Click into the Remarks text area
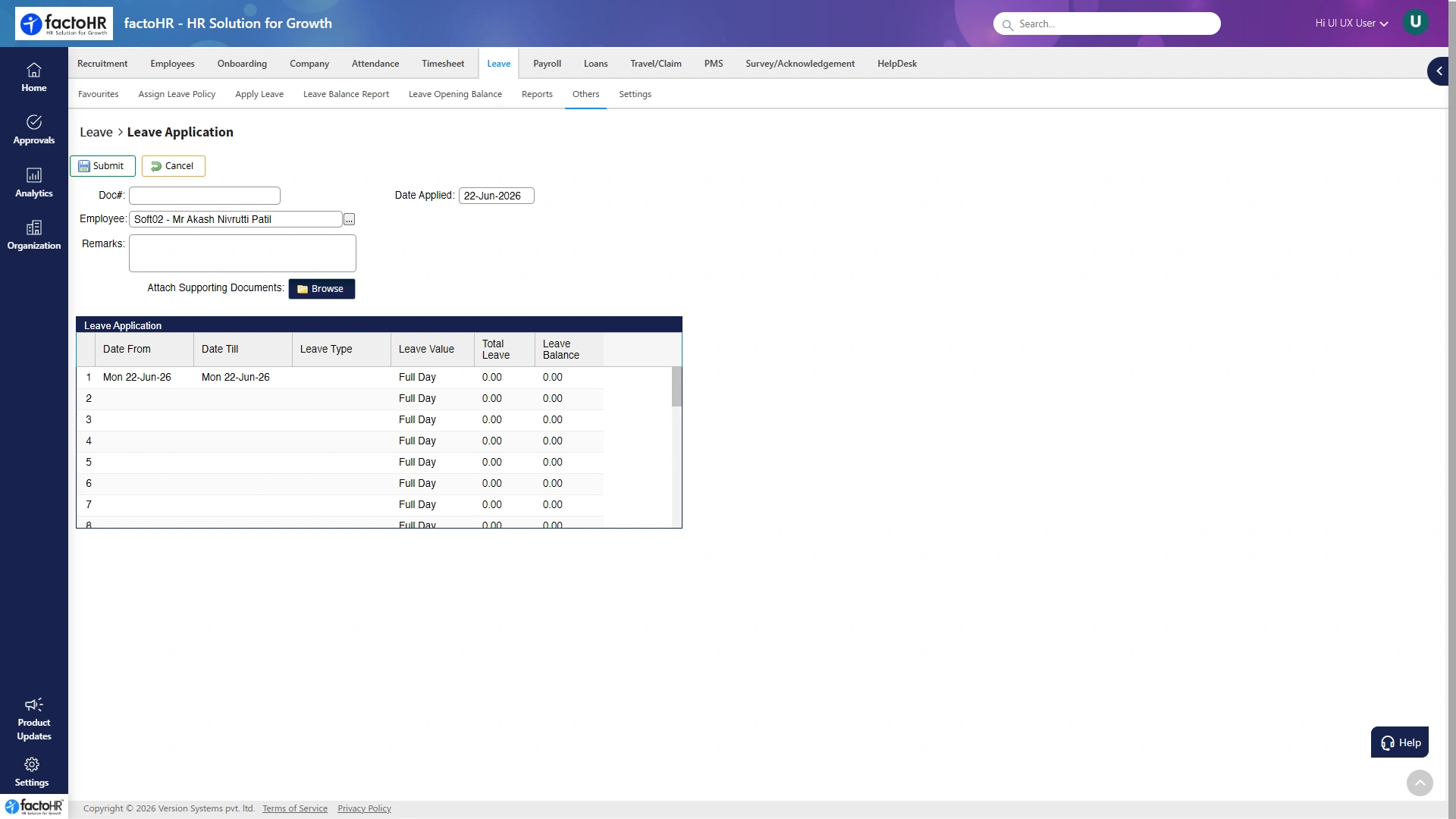 pos(243,253)
